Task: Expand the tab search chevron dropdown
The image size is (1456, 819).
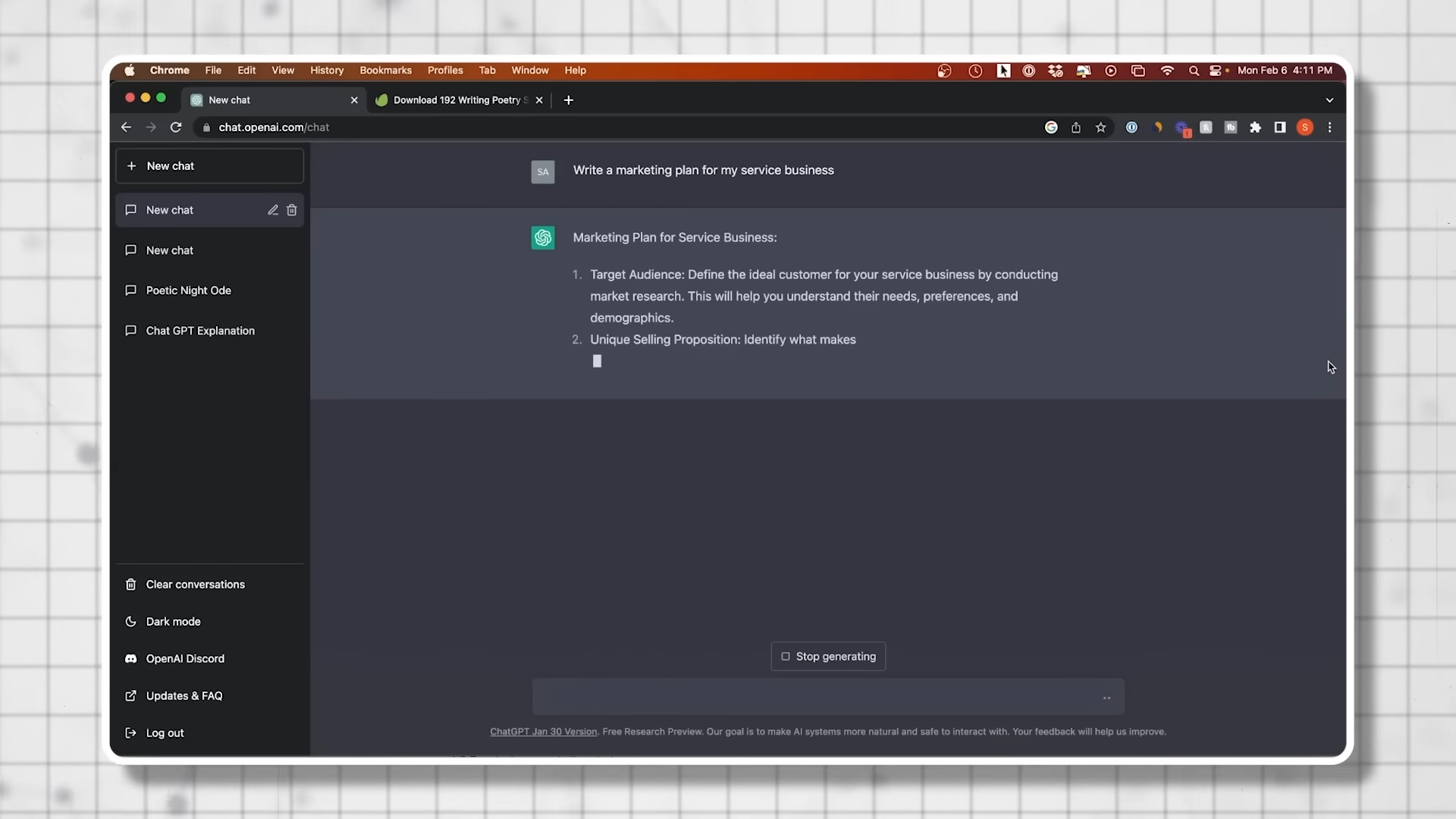Action: (1329, 100)
